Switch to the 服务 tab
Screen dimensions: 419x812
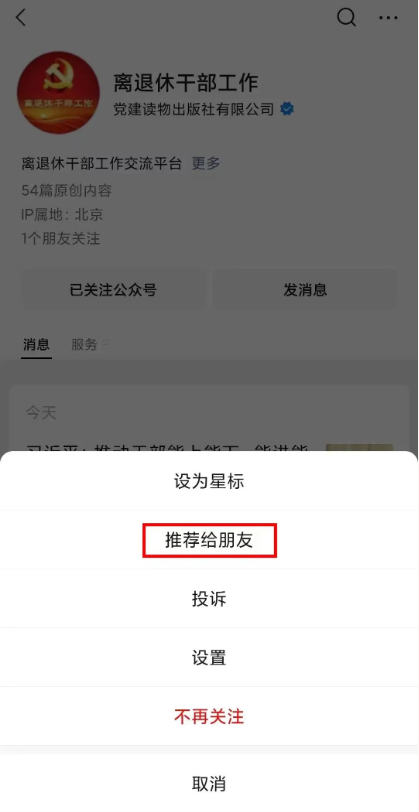tap(84, 344)
